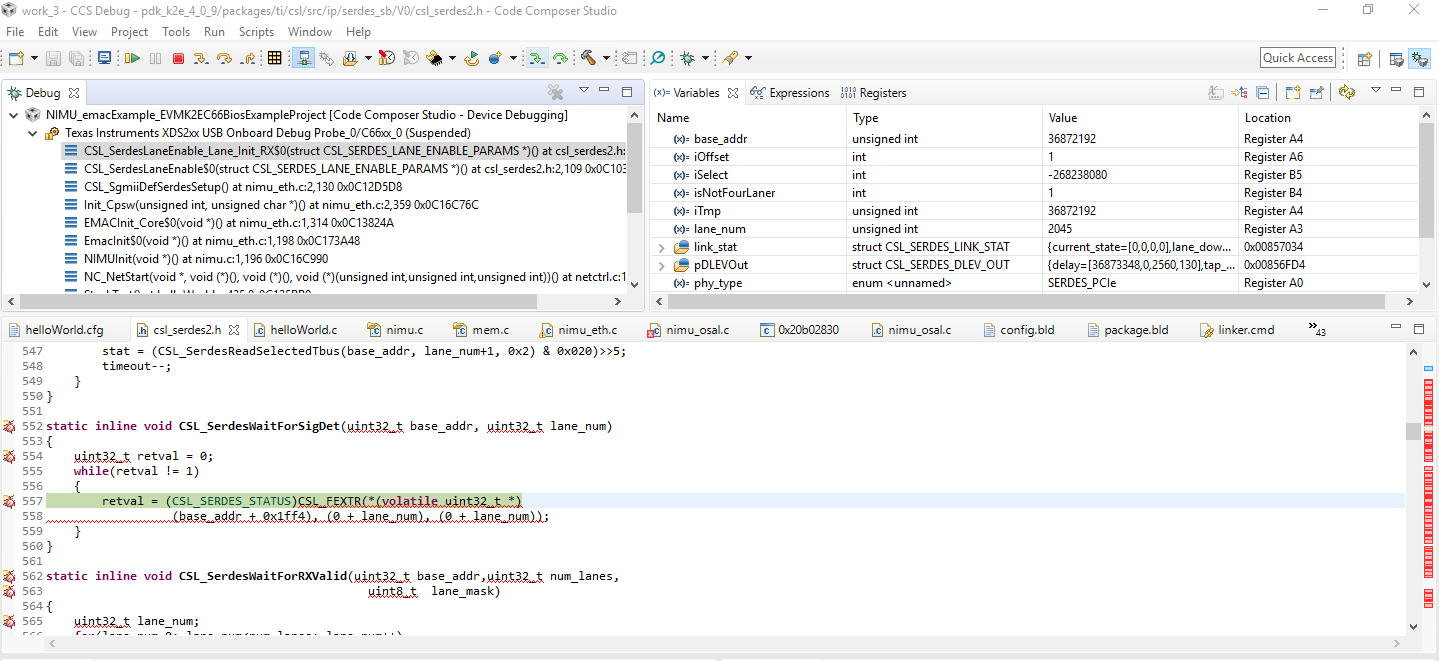The image size is (1439, 661).
Task: Collapse all entries in the Variables view
Action: (1263, 92)
